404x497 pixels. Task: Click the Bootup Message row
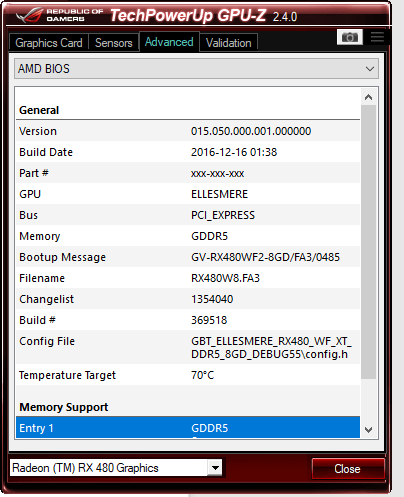188,257
